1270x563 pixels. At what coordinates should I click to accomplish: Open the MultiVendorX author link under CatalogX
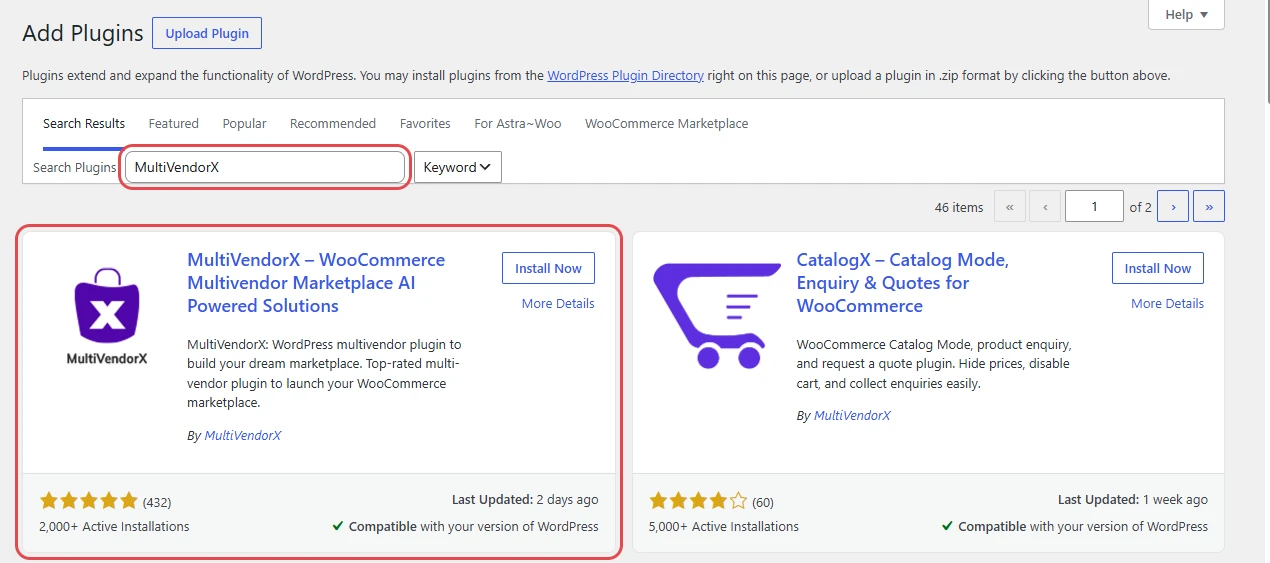[x=852, y=415]
